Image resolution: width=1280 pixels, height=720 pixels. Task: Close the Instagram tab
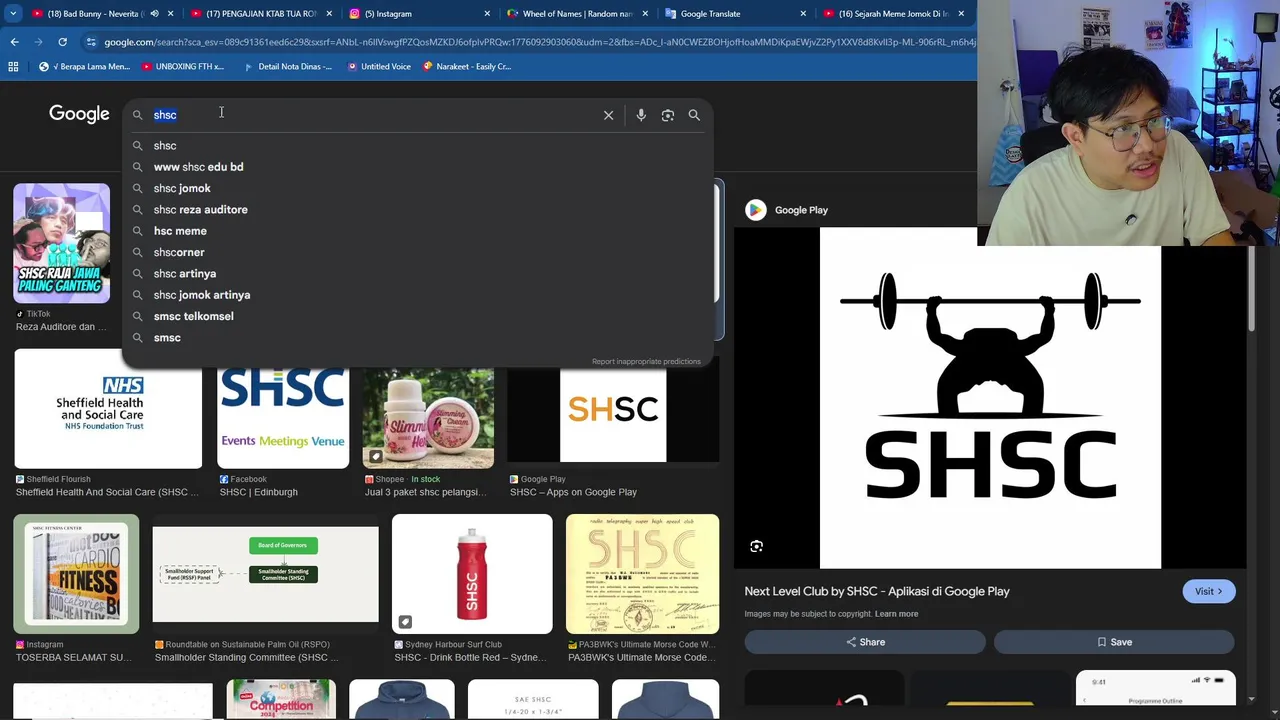(x=487, y=14)
